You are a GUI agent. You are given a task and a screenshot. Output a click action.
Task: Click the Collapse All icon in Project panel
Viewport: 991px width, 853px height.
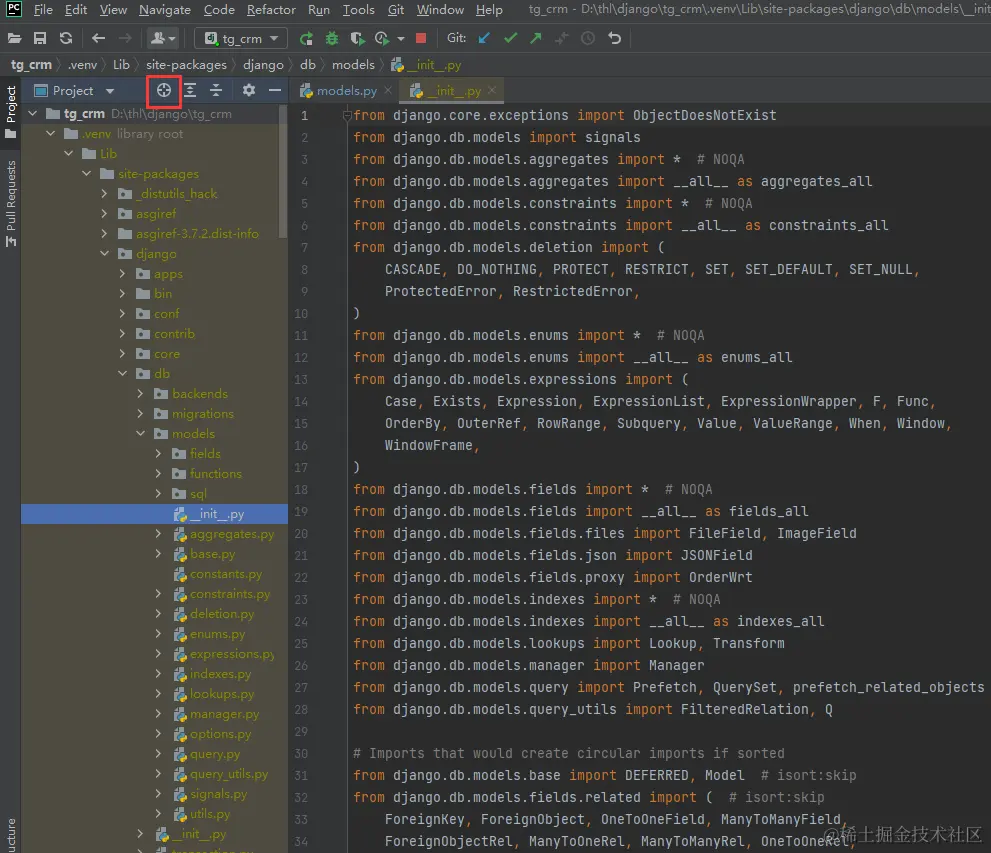coord(216,90)
